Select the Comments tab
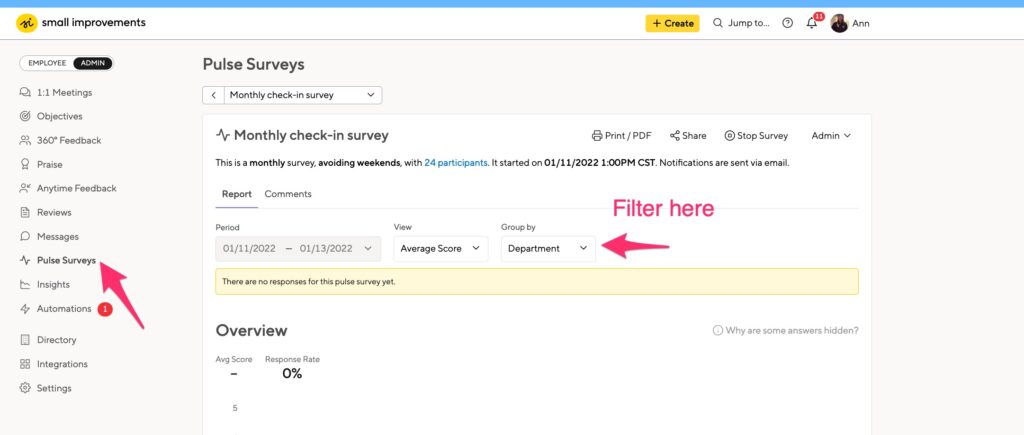 (288, 194)
